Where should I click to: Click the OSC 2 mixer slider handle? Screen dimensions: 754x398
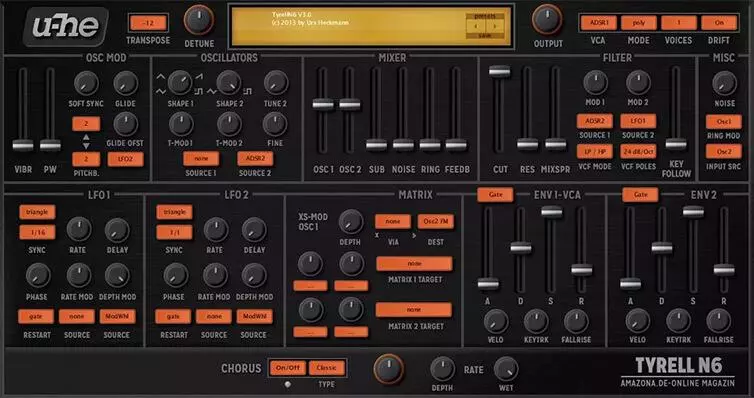click(350, 104)
